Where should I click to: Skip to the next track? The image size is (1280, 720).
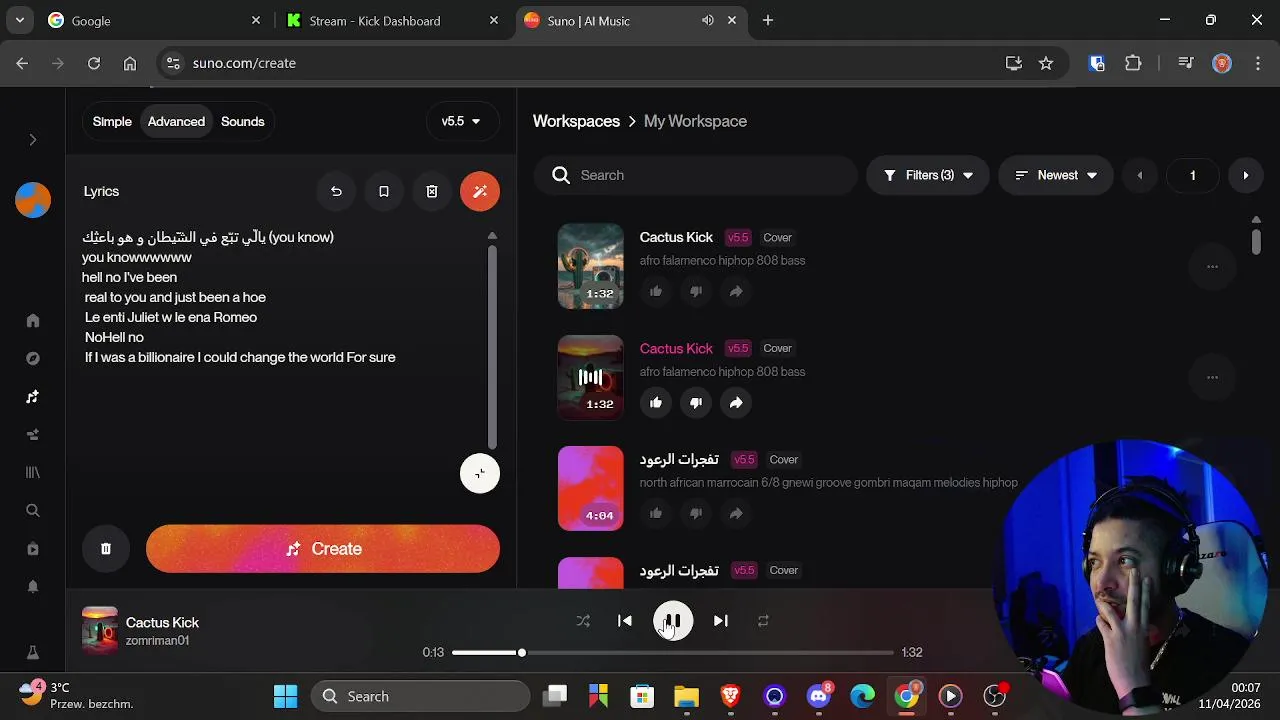720,621
